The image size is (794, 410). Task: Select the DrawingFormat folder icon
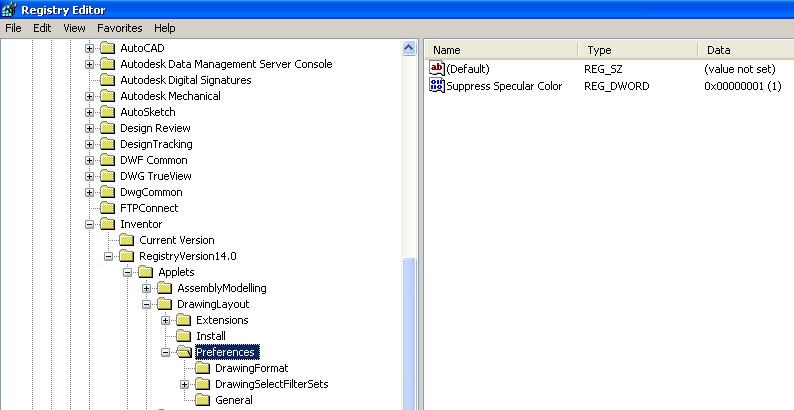203,368
